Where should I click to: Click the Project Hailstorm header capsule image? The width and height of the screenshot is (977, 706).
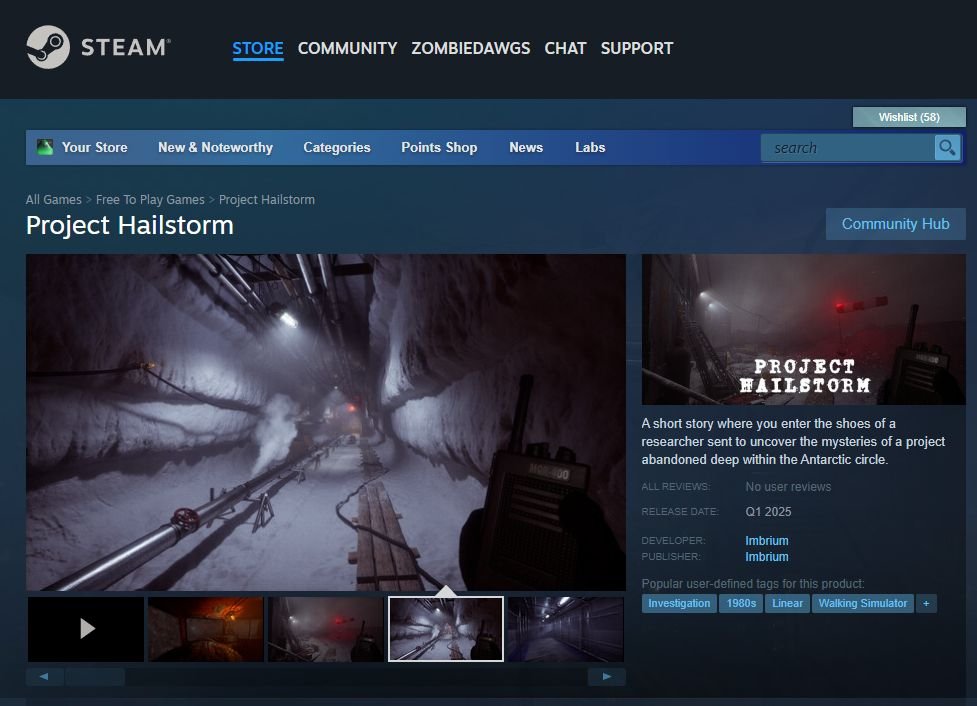(804, 329)
